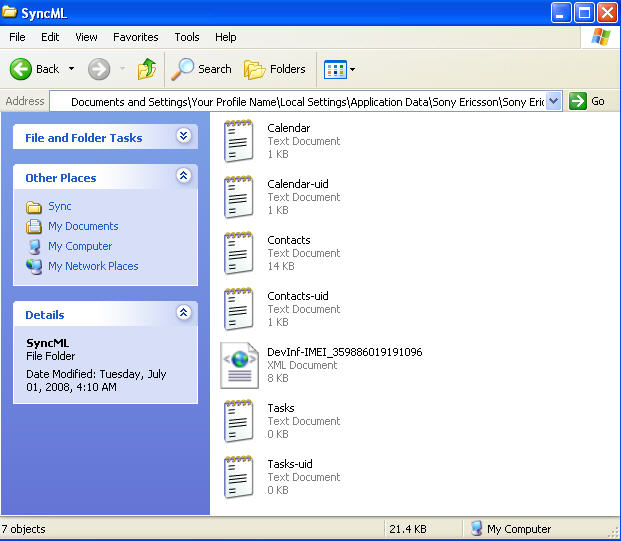Image resolution: width=621 pixels, height=541 pixels.
Task: Click the Details heading
Action: [45, 315]
